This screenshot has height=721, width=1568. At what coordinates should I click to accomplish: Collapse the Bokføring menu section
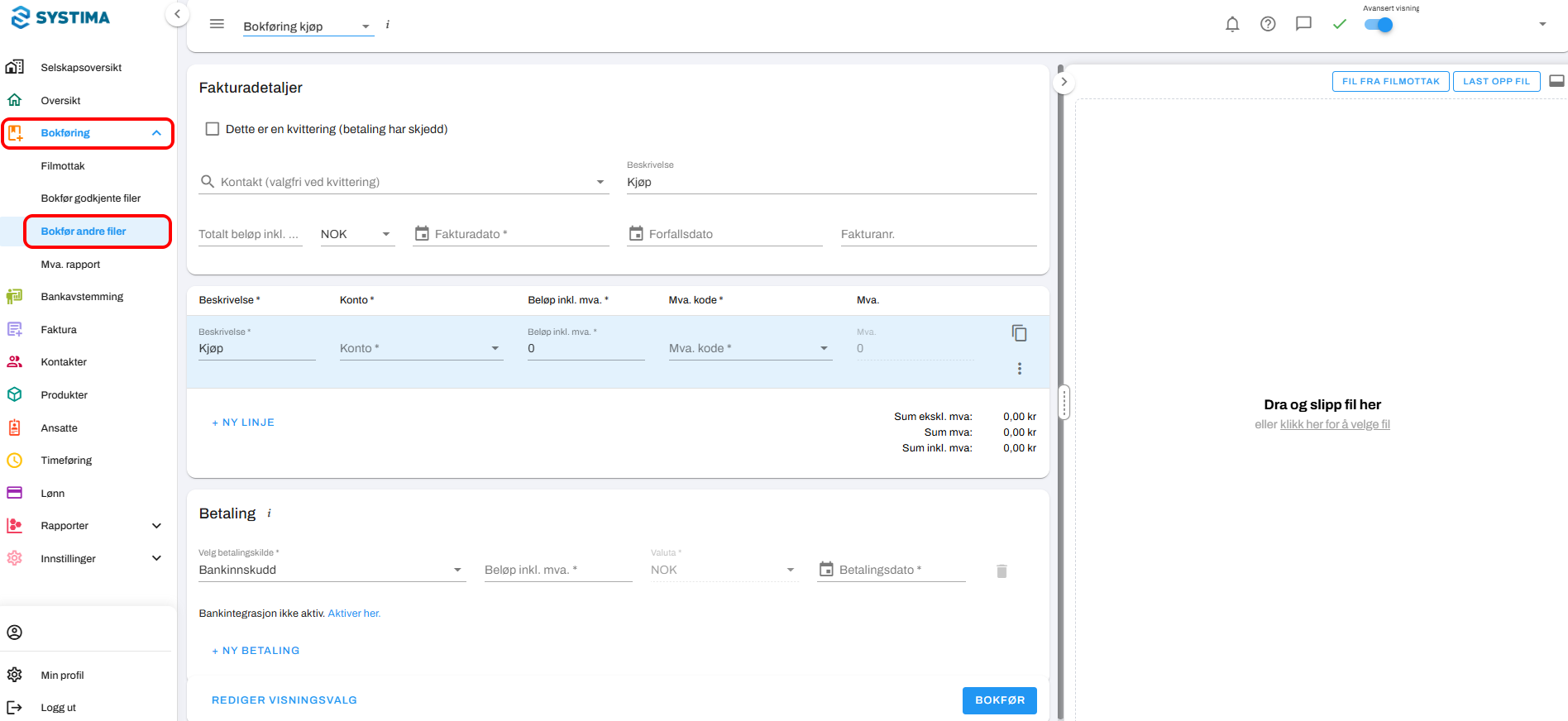[x=156, y=133]
